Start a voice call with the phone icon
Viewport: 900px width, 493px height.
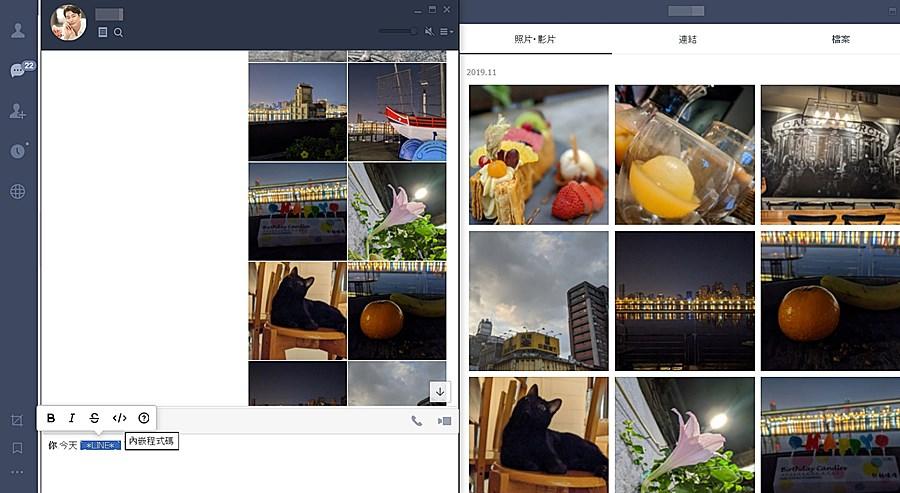(x=416, y=421)
